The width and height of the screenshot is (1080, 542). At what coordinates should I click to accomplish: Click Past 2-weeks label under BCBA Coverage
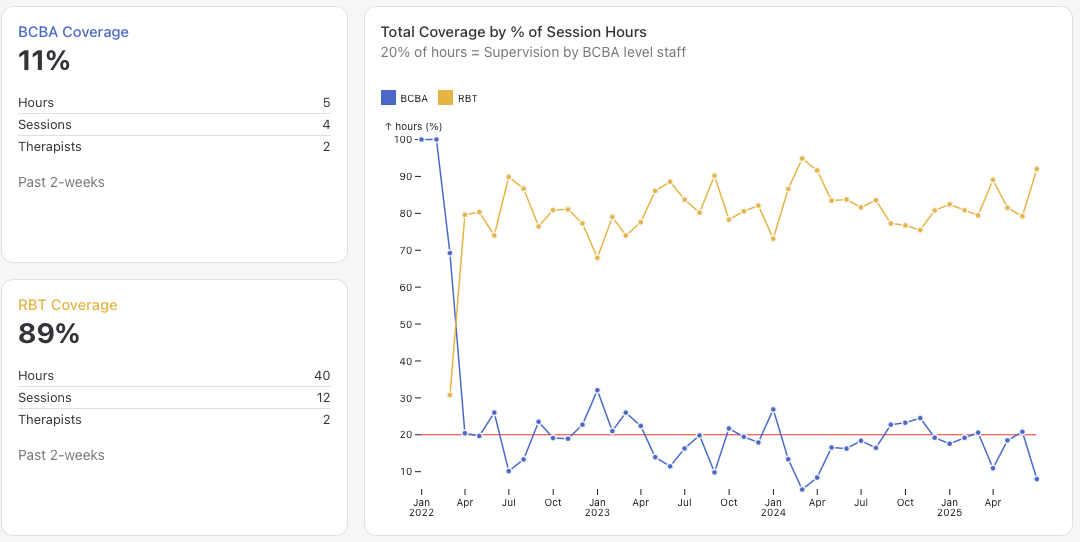point(61,182)
